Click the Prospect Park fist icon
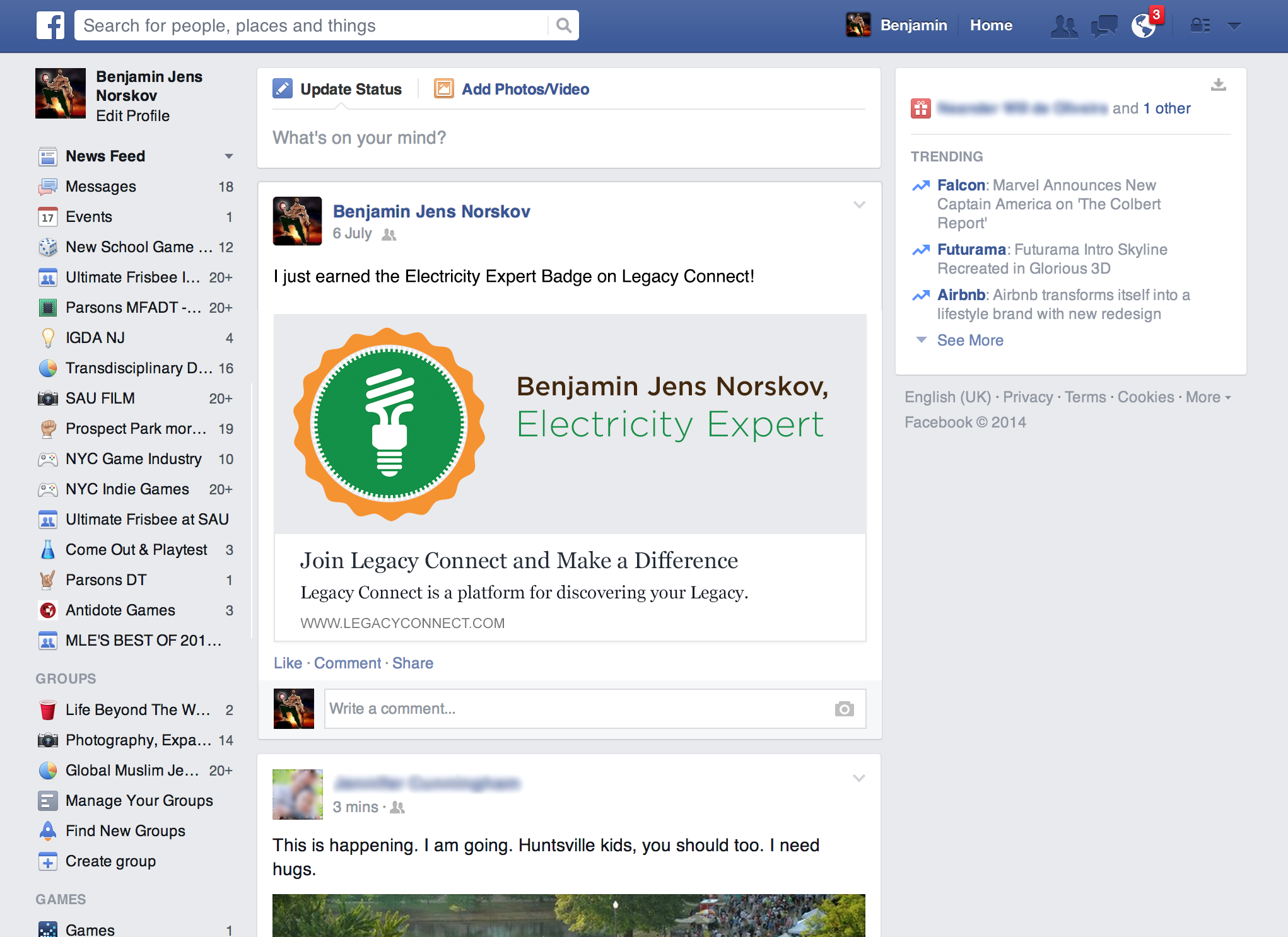Viewport: 1288px width, 937px height. 48,429
